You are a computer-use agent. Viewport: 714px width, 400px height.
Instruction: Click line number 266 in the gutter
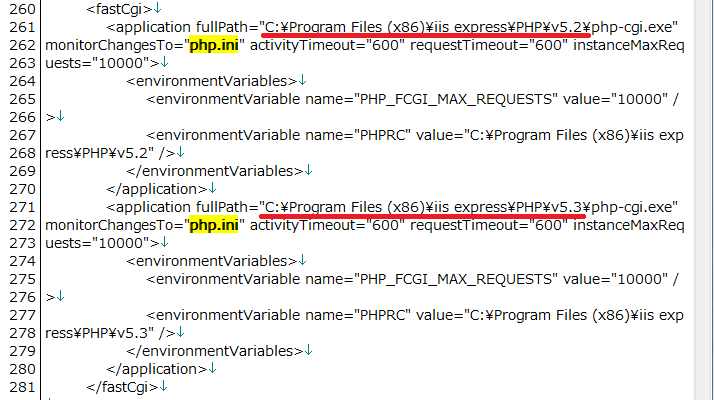tap(19, 116)
